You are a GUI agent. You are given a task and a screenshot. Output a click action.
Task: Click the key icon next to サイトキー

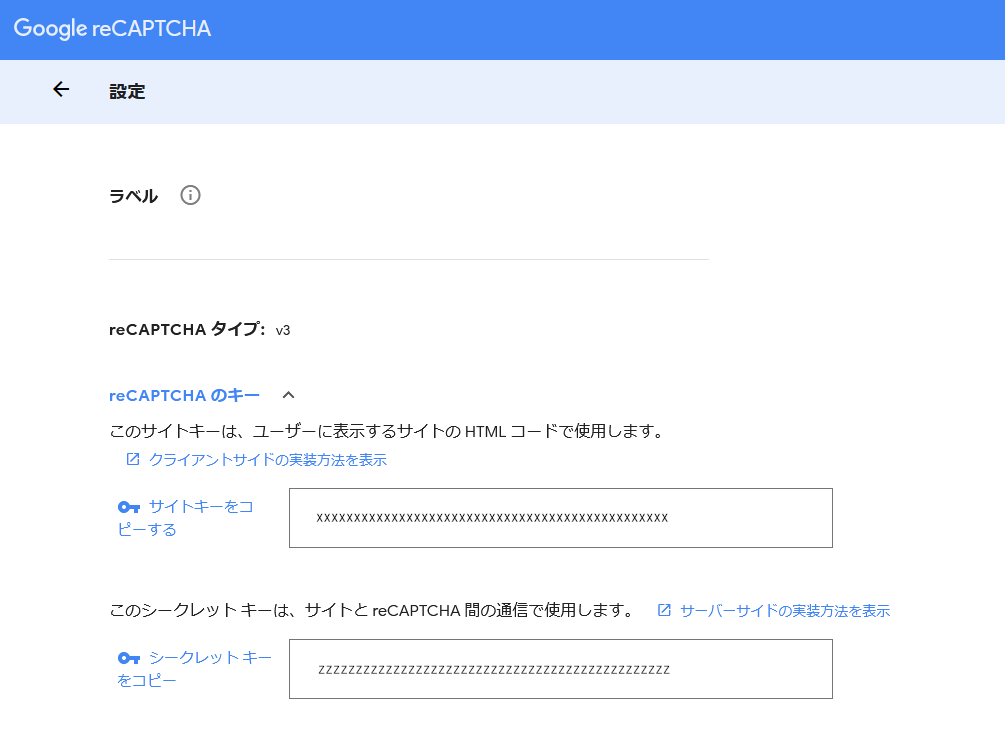[129, 507]
